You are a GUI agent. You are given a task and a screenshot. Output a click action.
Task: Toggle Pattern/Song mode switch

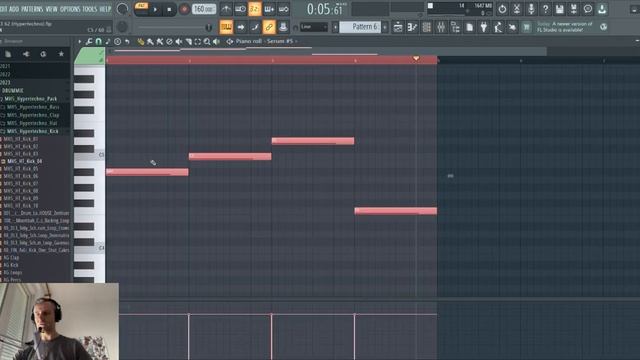coord(141,9)
